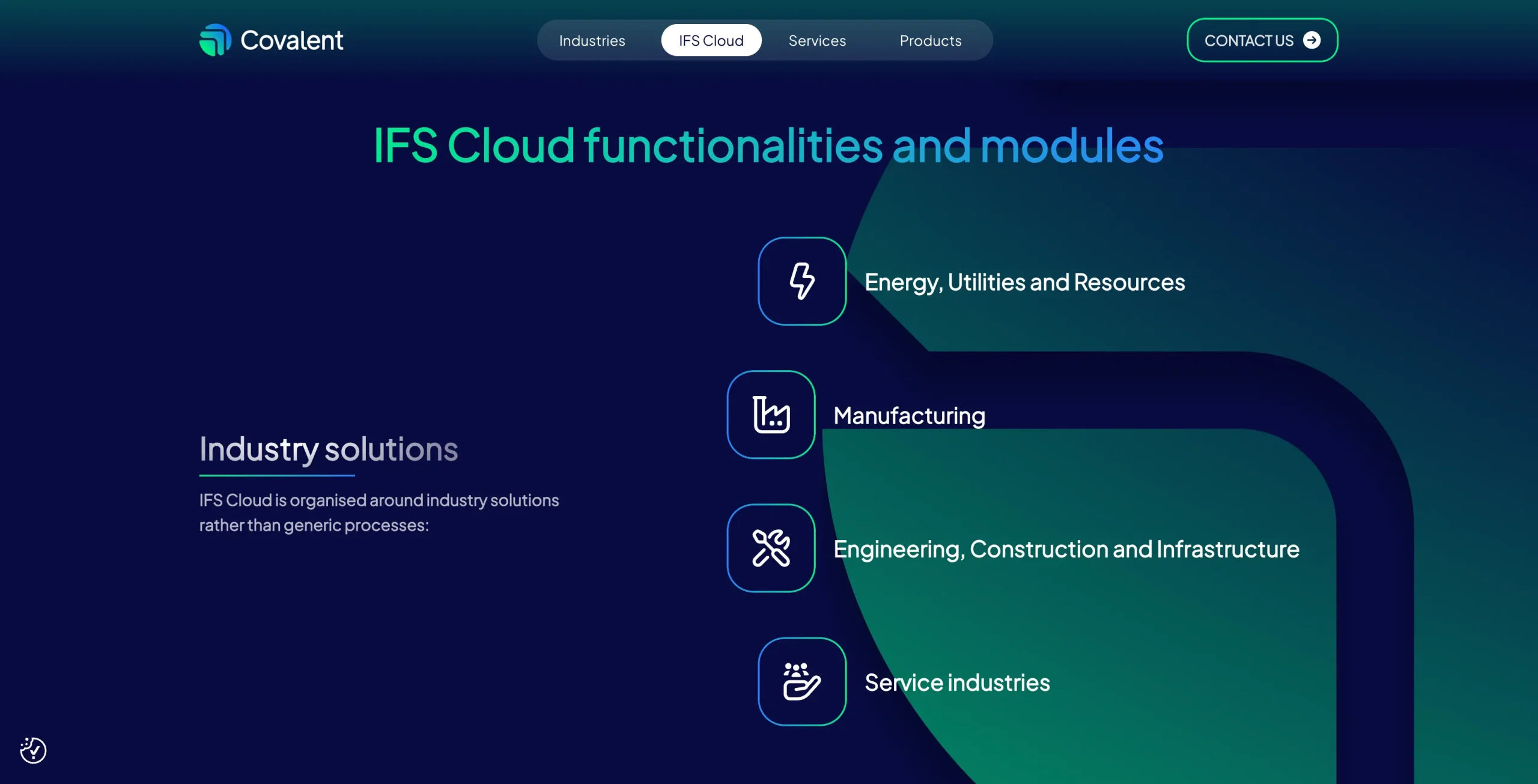The width and height of the screenshot is (1538, 784).
Task: Click the factory manufacturing icon
Action: tap(771, 415)
